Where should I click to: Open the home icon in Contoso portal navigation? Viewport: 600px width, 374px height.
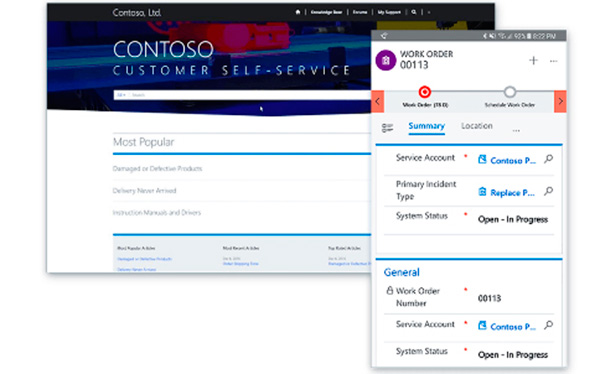298,12
